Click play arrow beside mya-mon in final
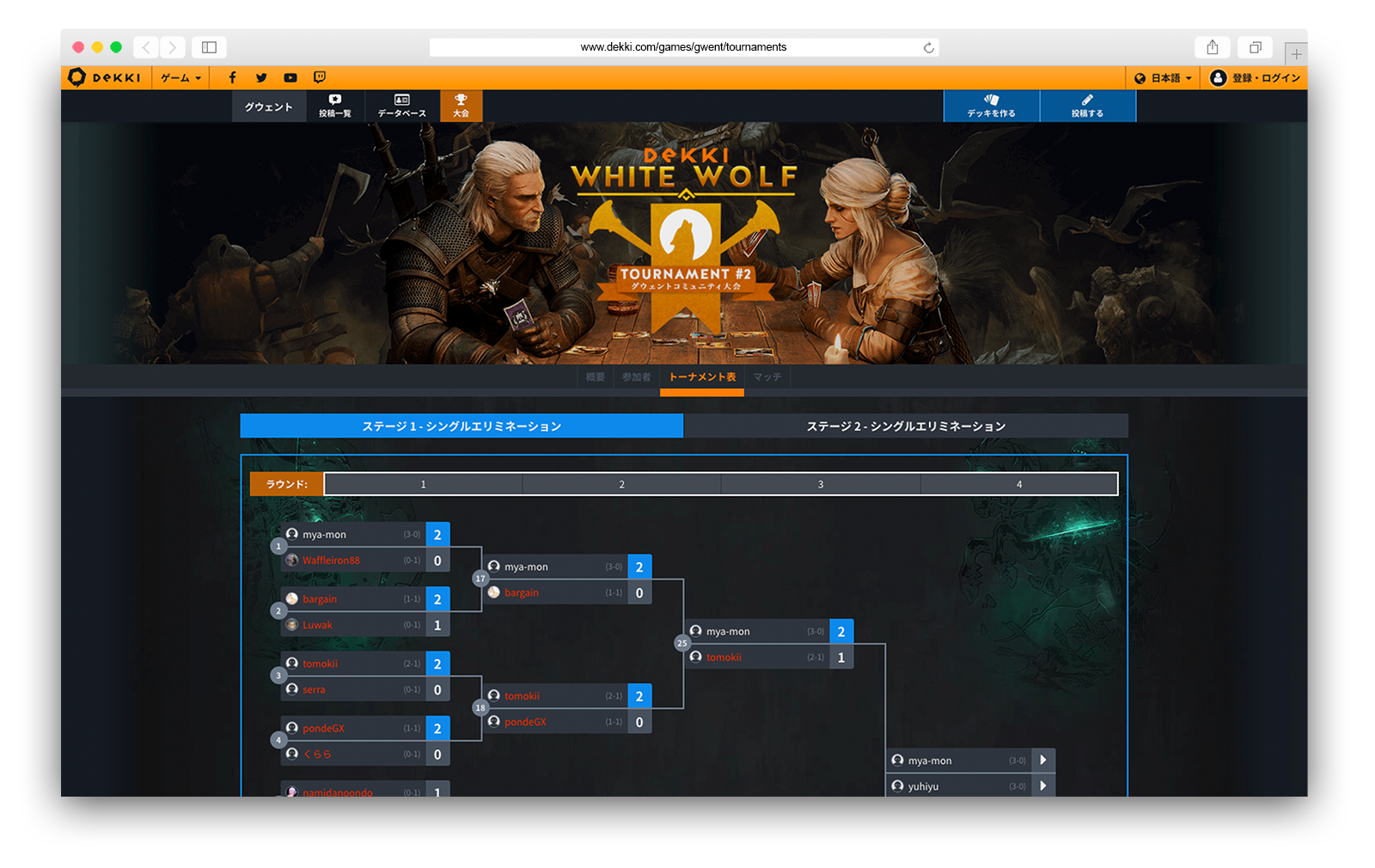 pyautogui.click(x=1042, y=761)
